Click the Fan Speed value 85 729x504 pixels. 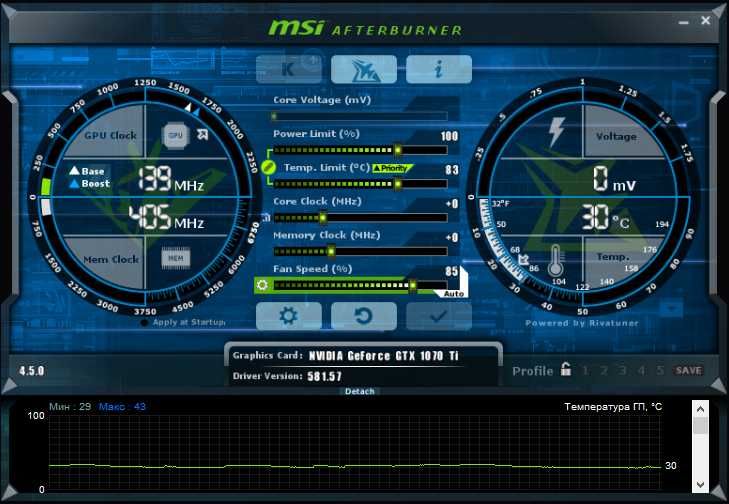(451, 272)
